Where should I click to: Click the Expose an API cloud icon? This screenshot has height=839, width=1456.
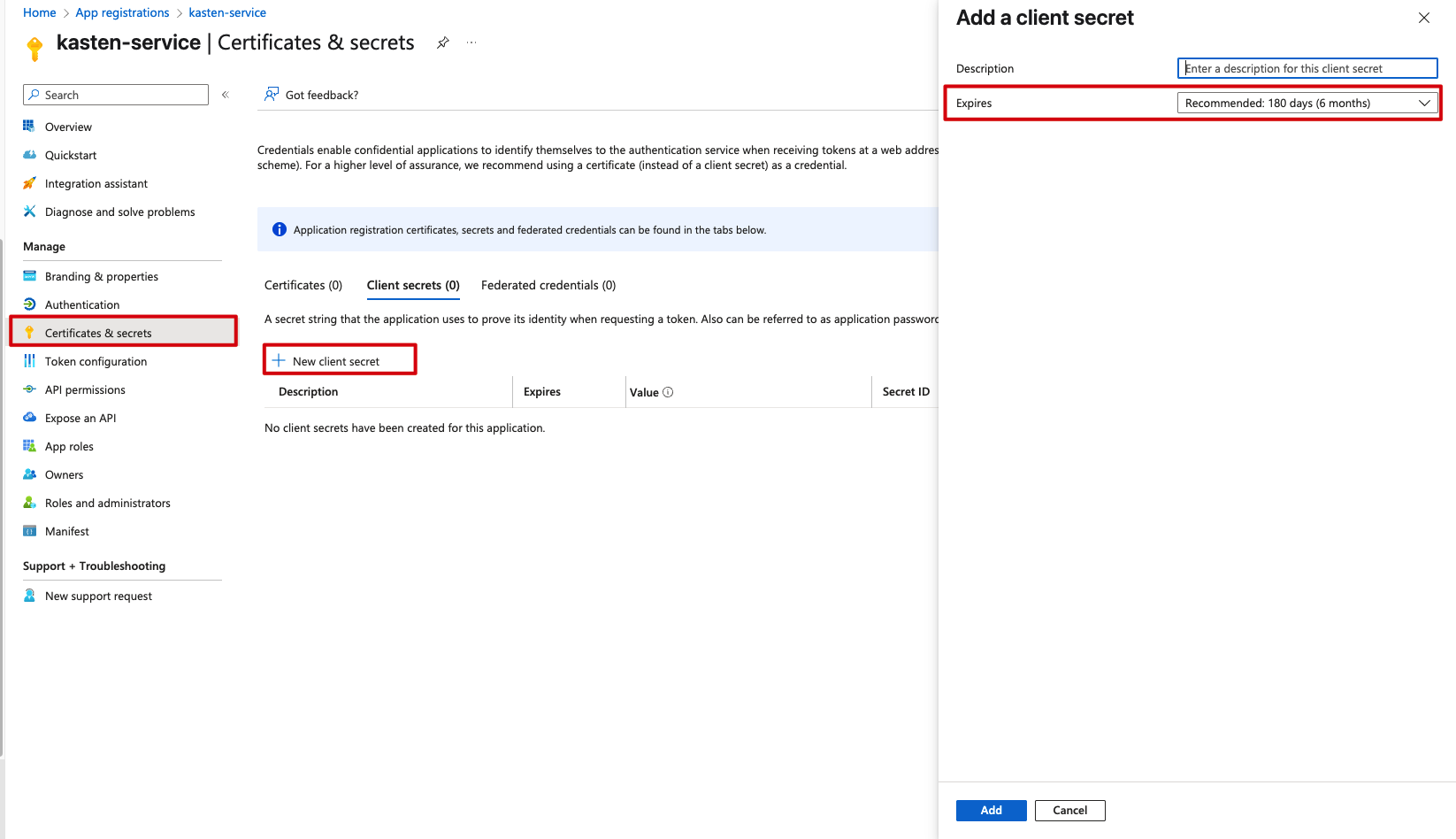(29, 418)
